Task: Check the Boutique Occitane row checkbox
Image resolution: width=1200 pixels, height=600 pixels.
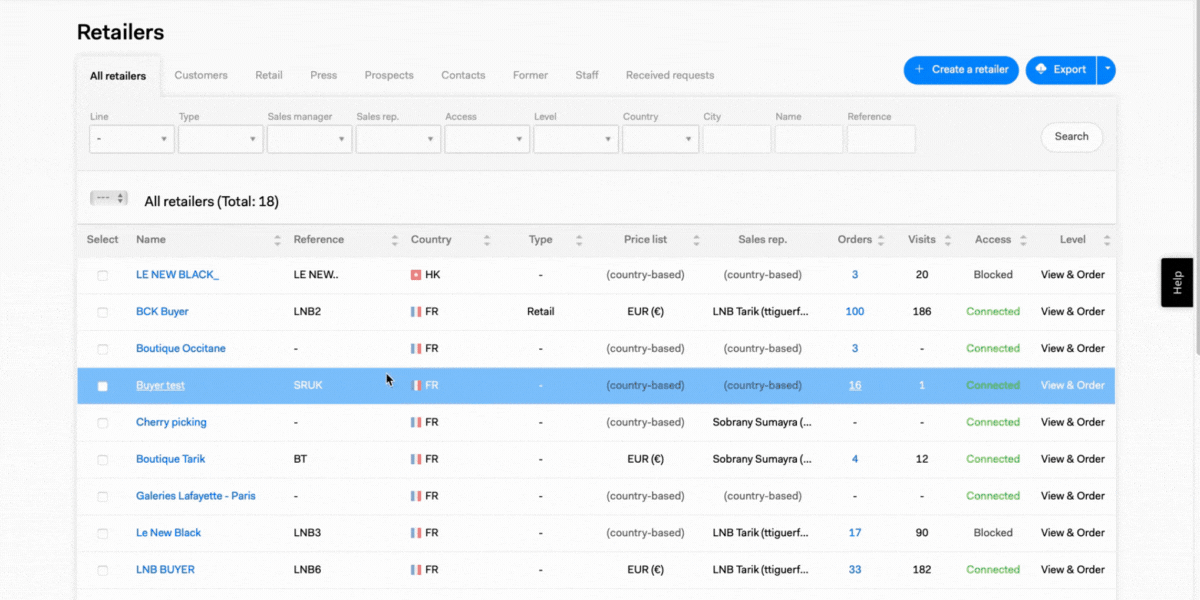Action: (102, 349)
